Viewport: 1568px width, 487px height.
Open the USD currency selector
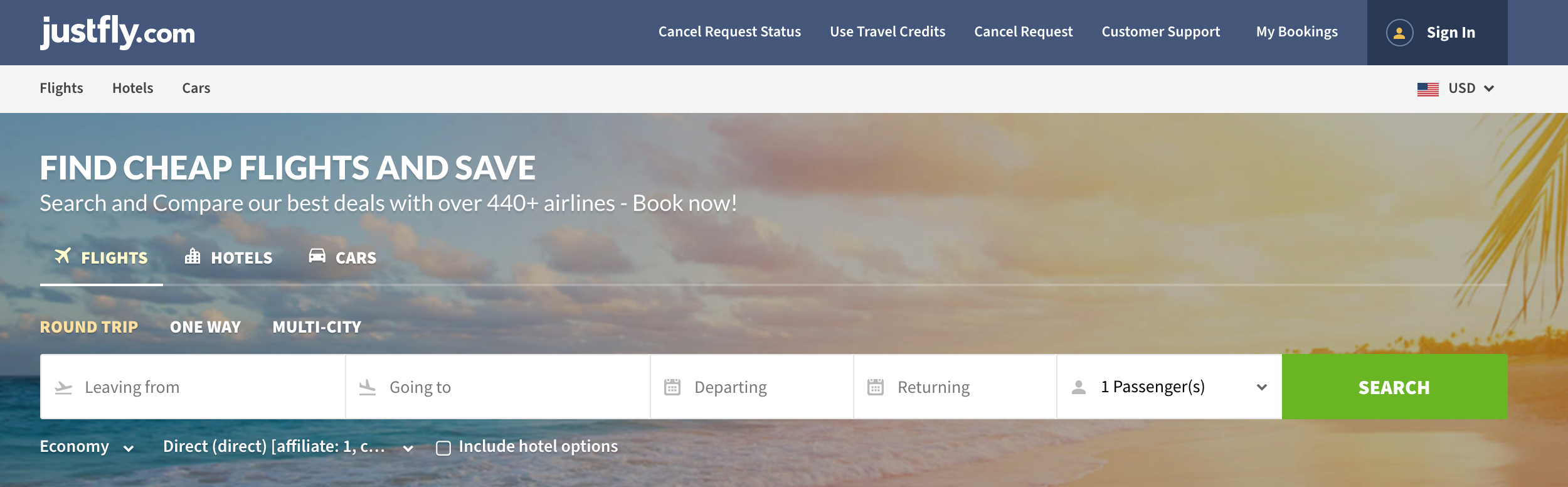(x=1470, y=88)
